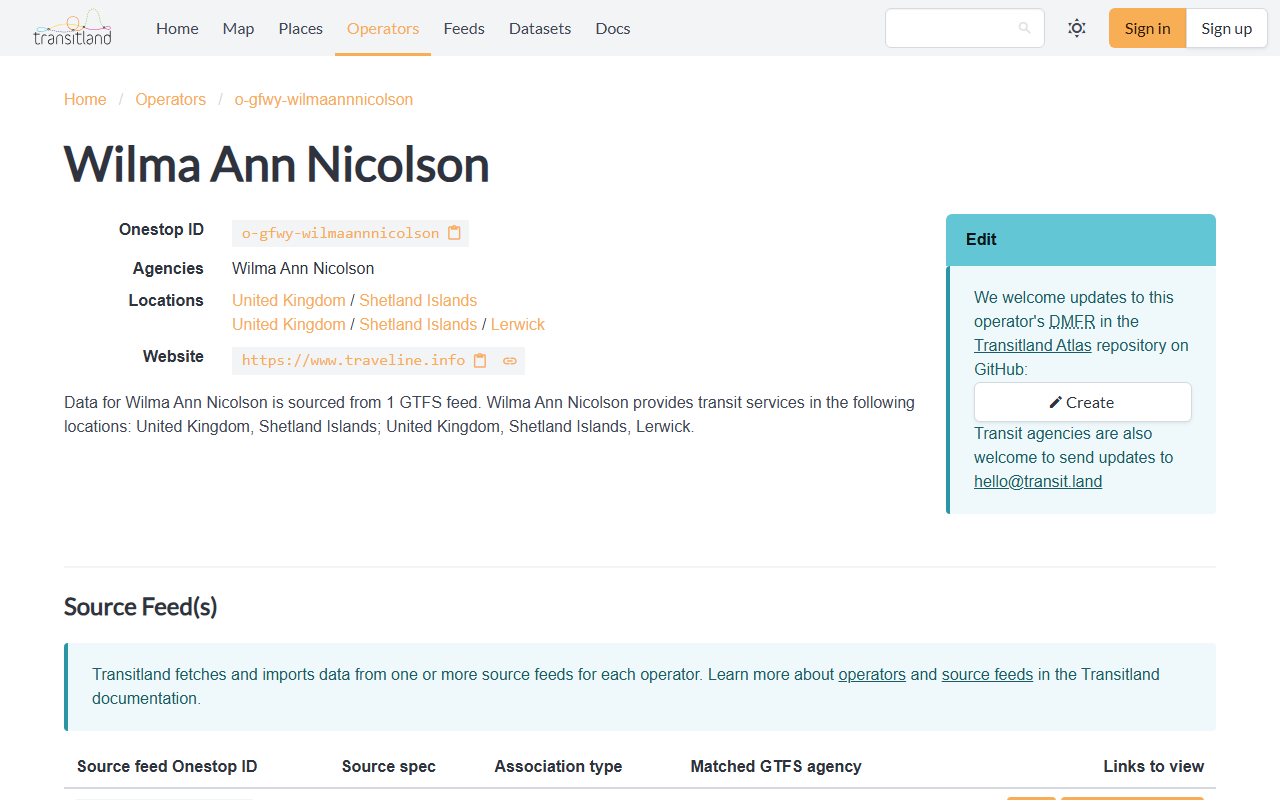Open the Feeds nav item
The width and height of the screenshot is (1280, 800).
(464, 28)
